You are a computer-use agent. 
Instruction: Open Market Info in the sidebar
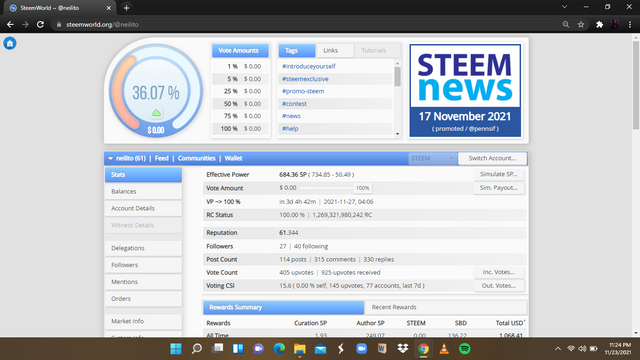tap(143, 321)
